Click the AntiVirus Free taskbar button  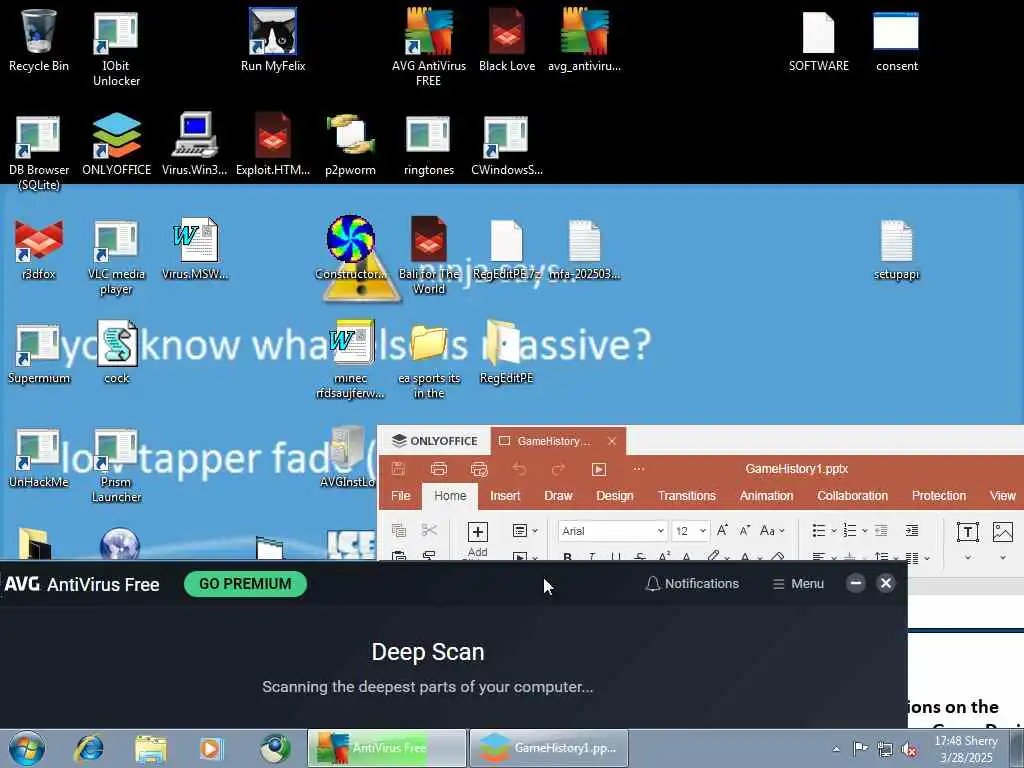387,748
